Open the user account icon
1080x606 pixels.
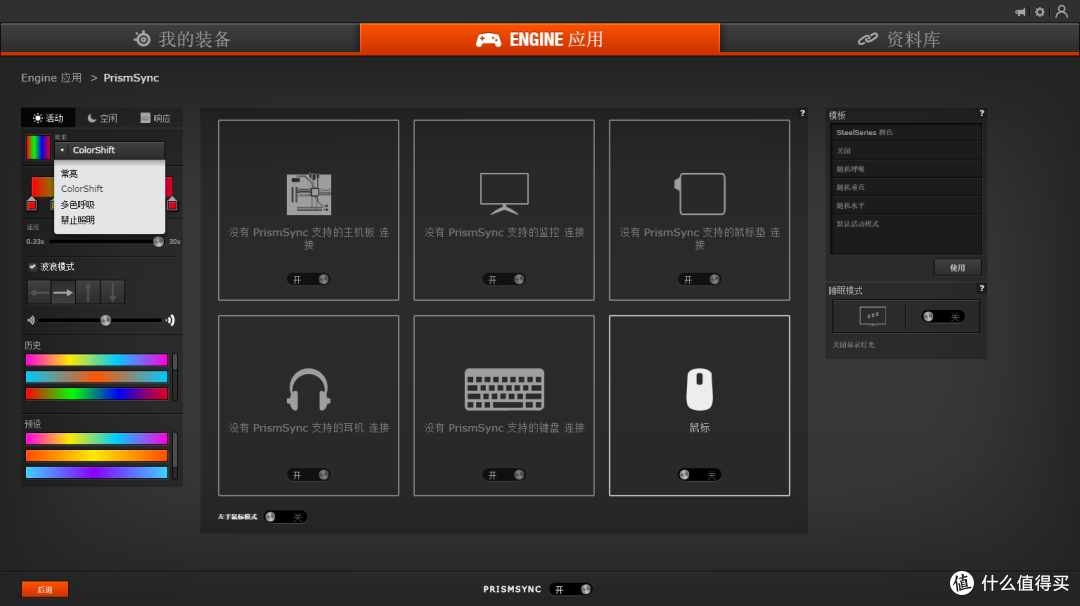tap(1061, 12)
